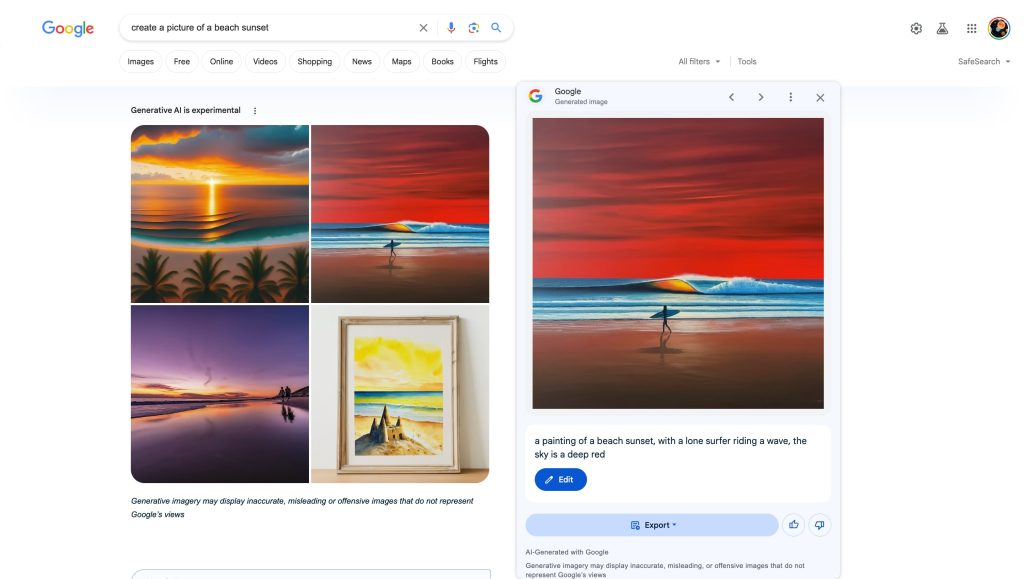
Task: Open the Google apps grid
Action: [971, 29]
